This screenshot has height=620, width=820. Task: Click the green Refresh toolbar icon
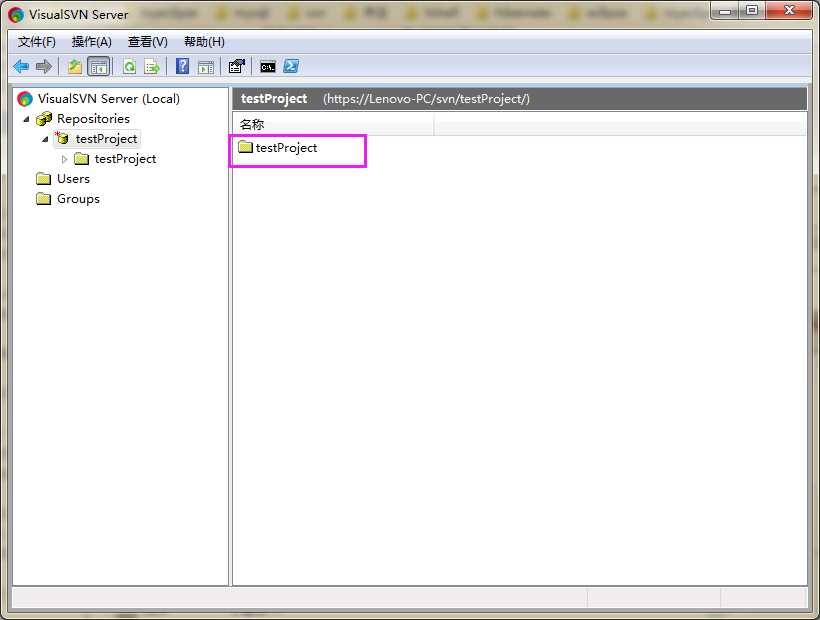pos(129,66)
